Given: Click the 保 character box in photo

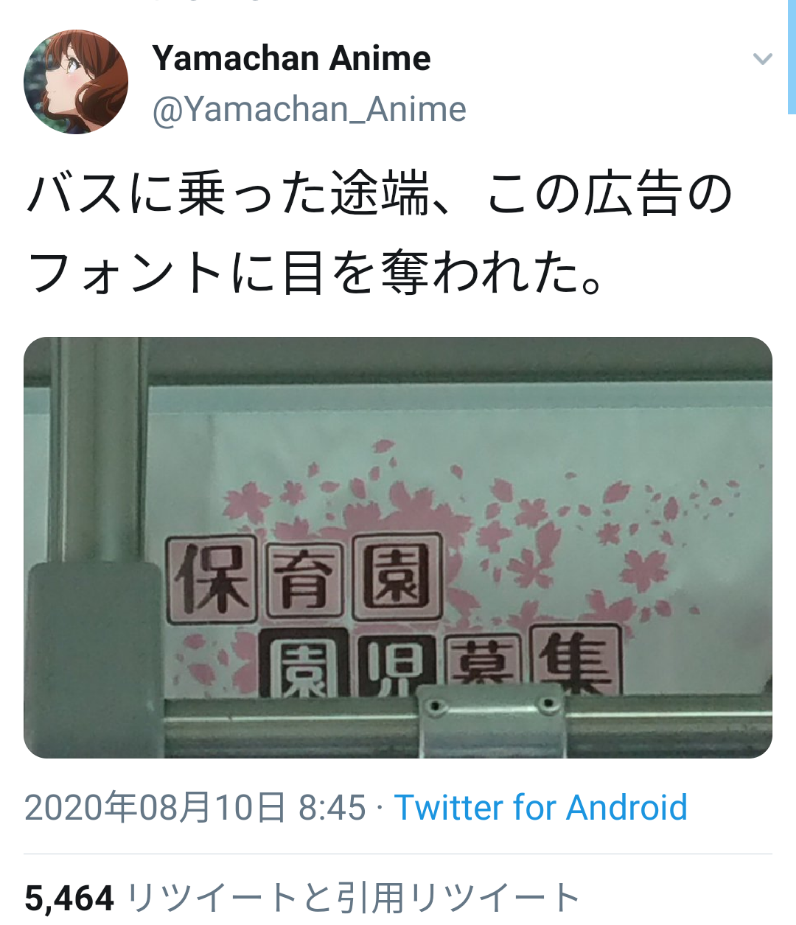Looking at the screenshot, I should (212, 579).
